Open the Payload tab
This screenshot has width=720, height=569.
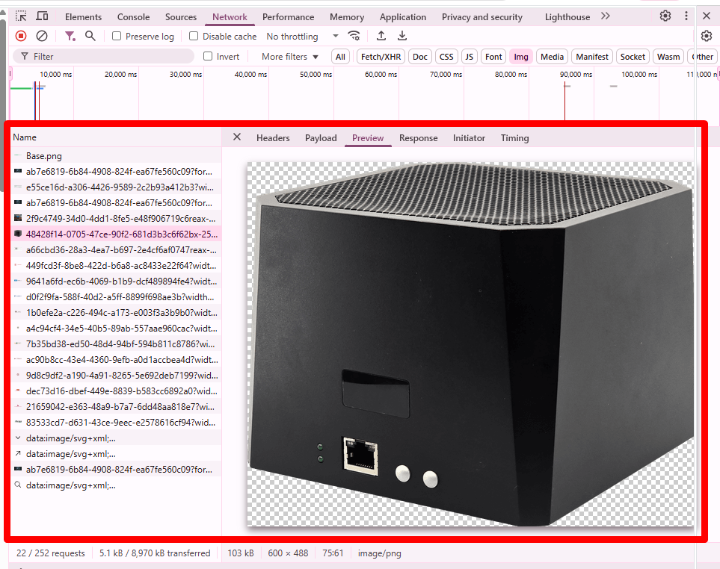[321, 138]
